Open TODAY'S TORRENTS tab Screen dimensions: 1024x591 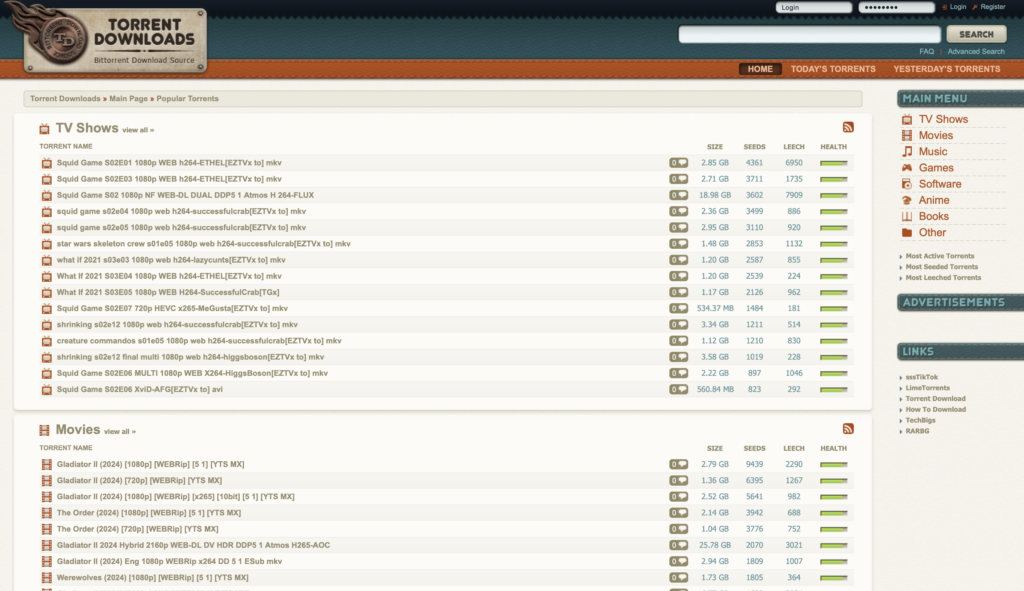click(833, 69)
